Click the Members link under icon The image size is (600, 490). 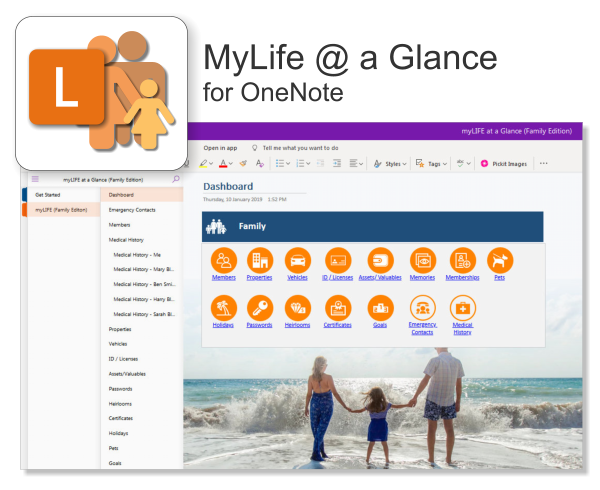224,278
